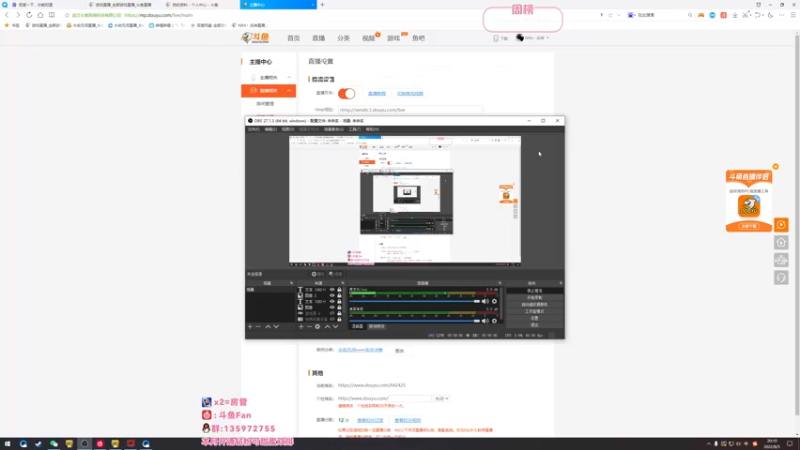The width and height of the screenshot is (800, 450).
Task: Open the 直播教程 link
Action: pos(377,94)
